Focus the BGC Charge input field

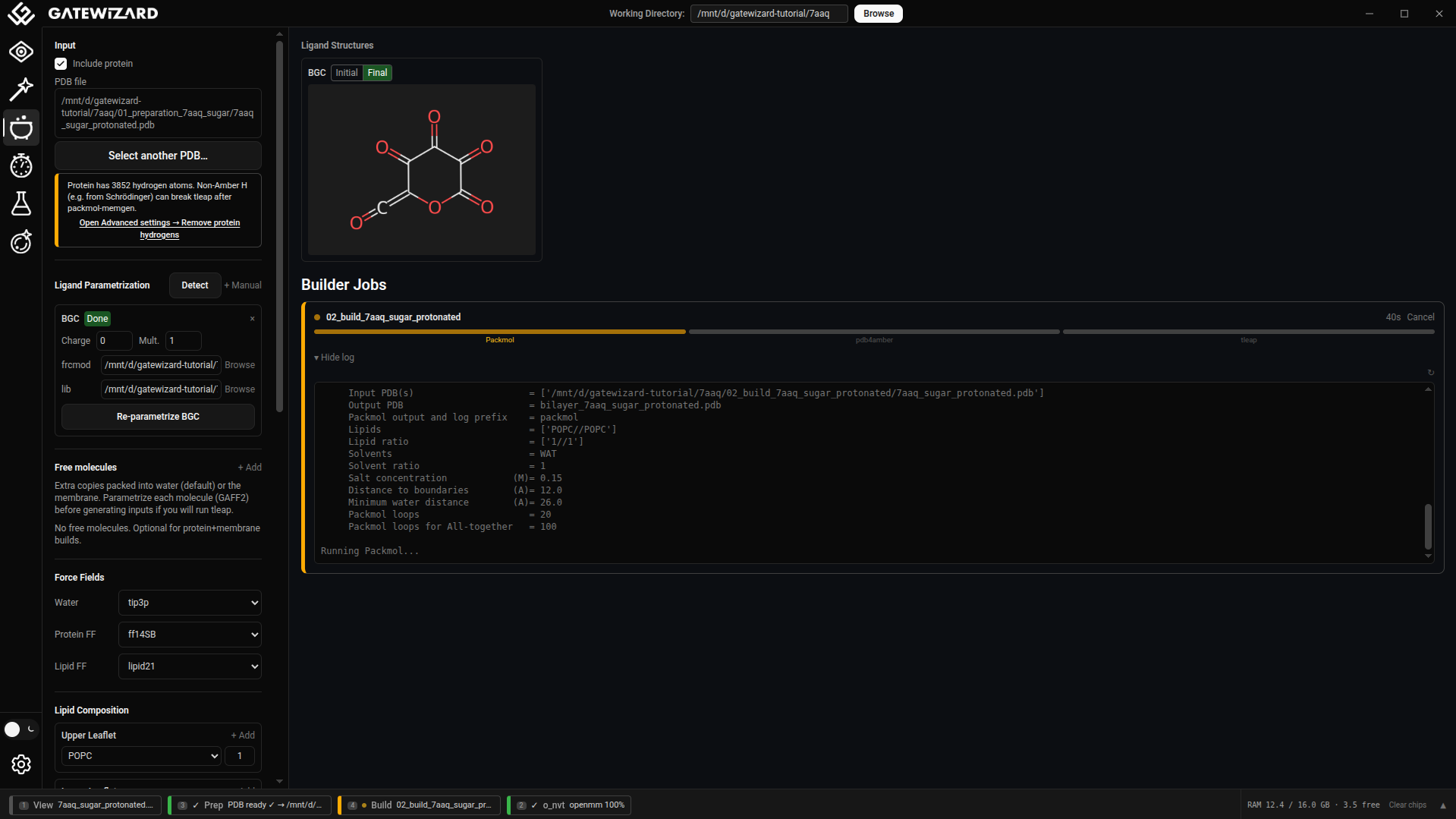[x=115, y=341]
